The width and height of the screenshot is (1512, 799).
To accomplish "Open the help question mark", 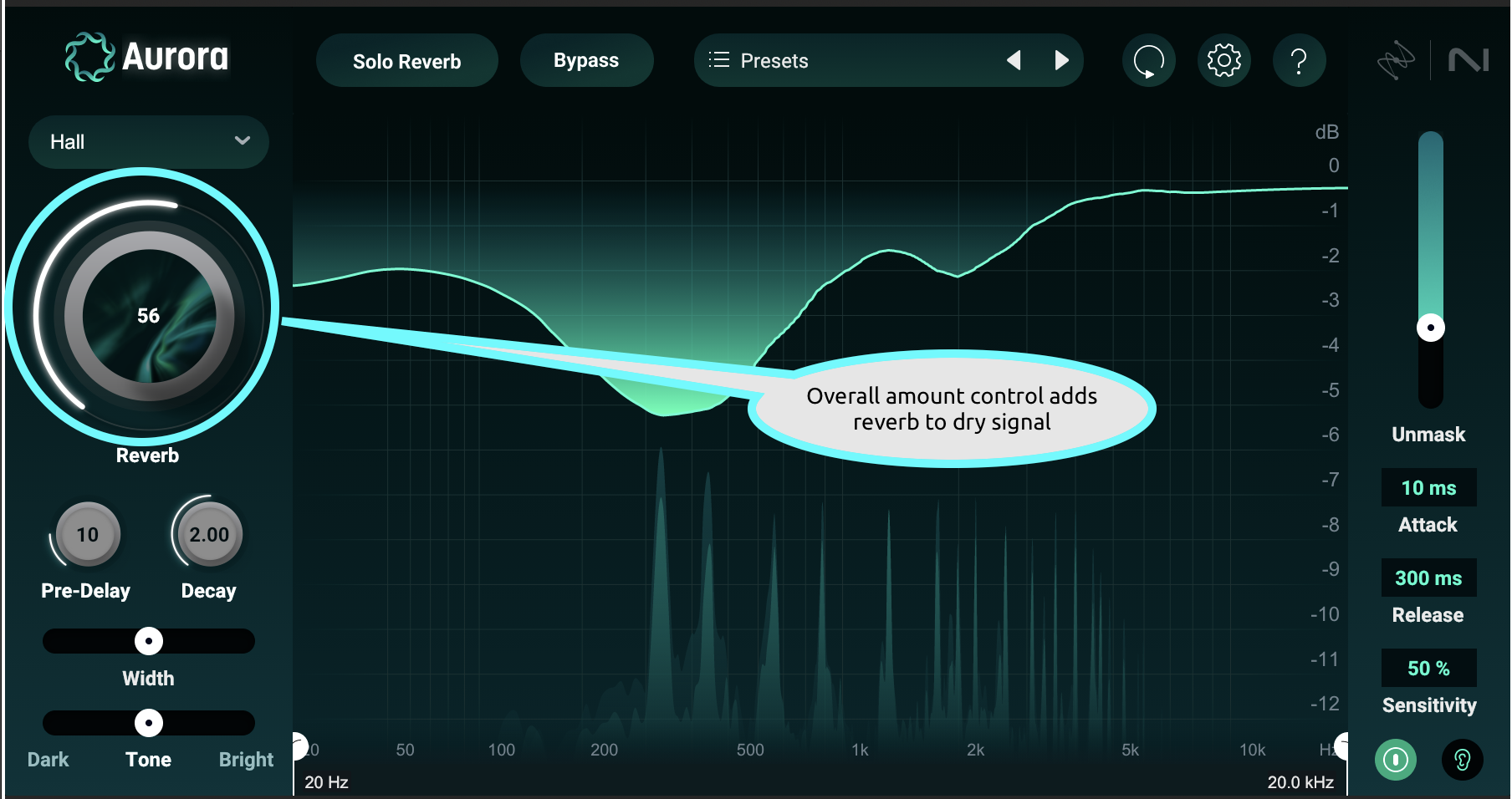I will pos(1299,60).
